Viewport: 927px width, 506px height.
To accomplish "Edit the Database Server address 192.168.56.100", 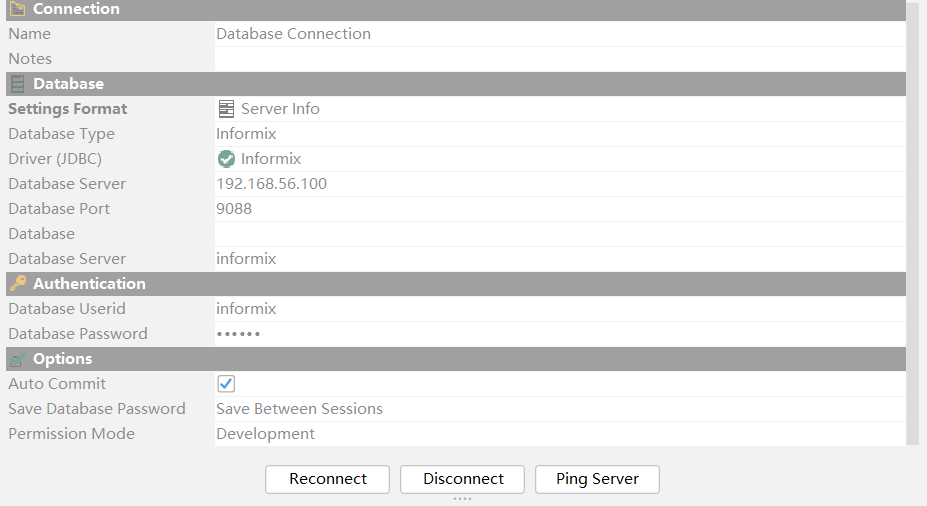I will (x=560, y=184).
